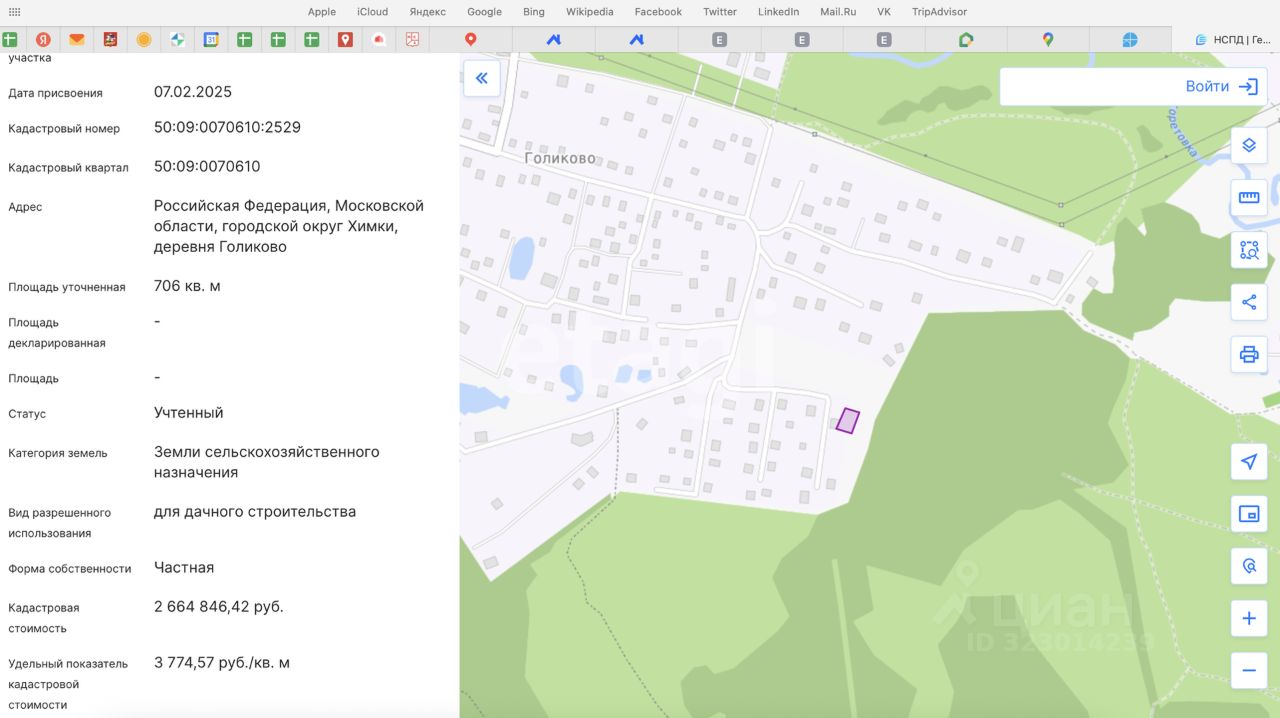
Task: Switch to the teal diamond icon tab
Action: coord(177,40)
